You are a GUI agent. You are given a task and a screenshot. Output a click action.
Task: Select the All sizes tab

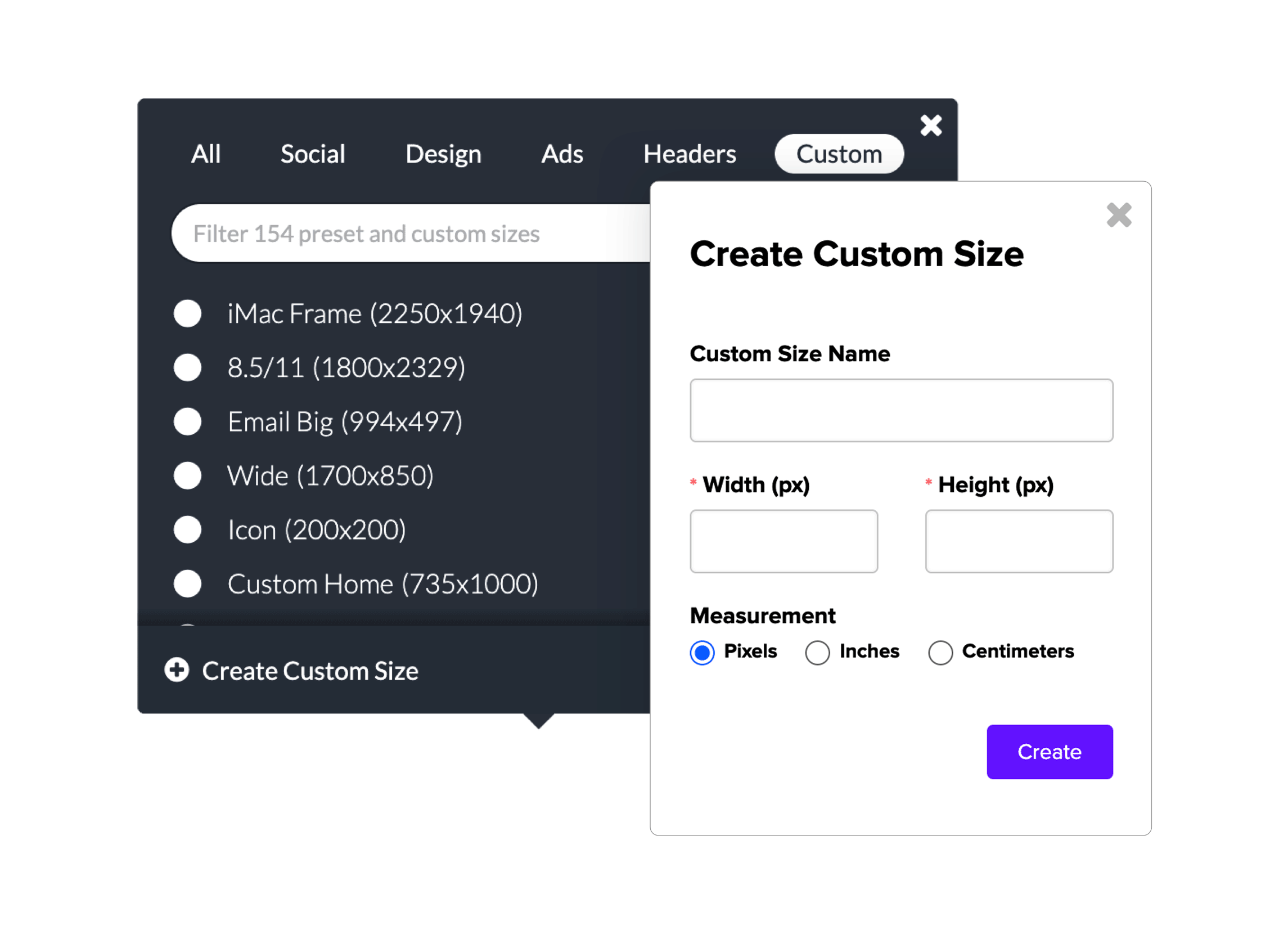tap(206, 154)
